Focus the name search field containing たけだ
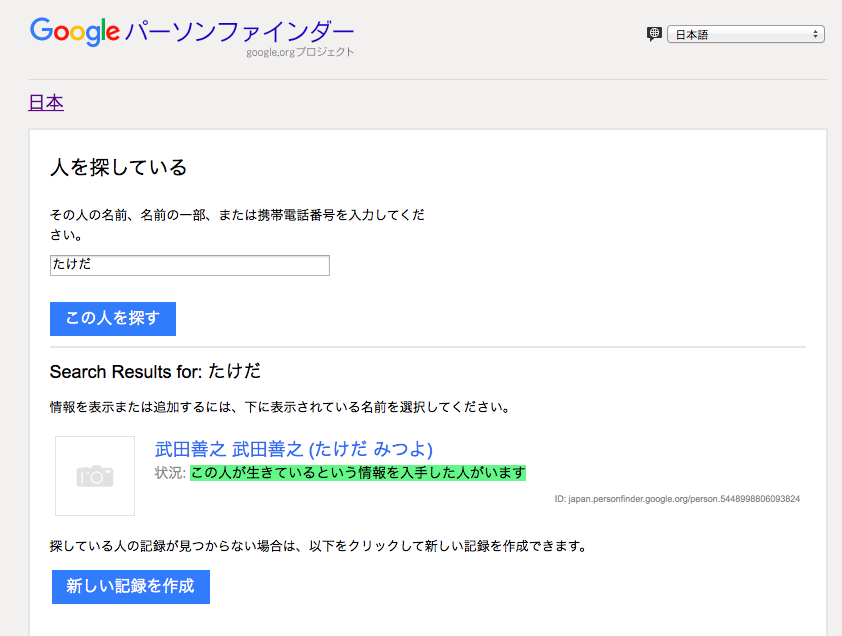The width and height of the screenshot is (842, 636). pos(190,265)
